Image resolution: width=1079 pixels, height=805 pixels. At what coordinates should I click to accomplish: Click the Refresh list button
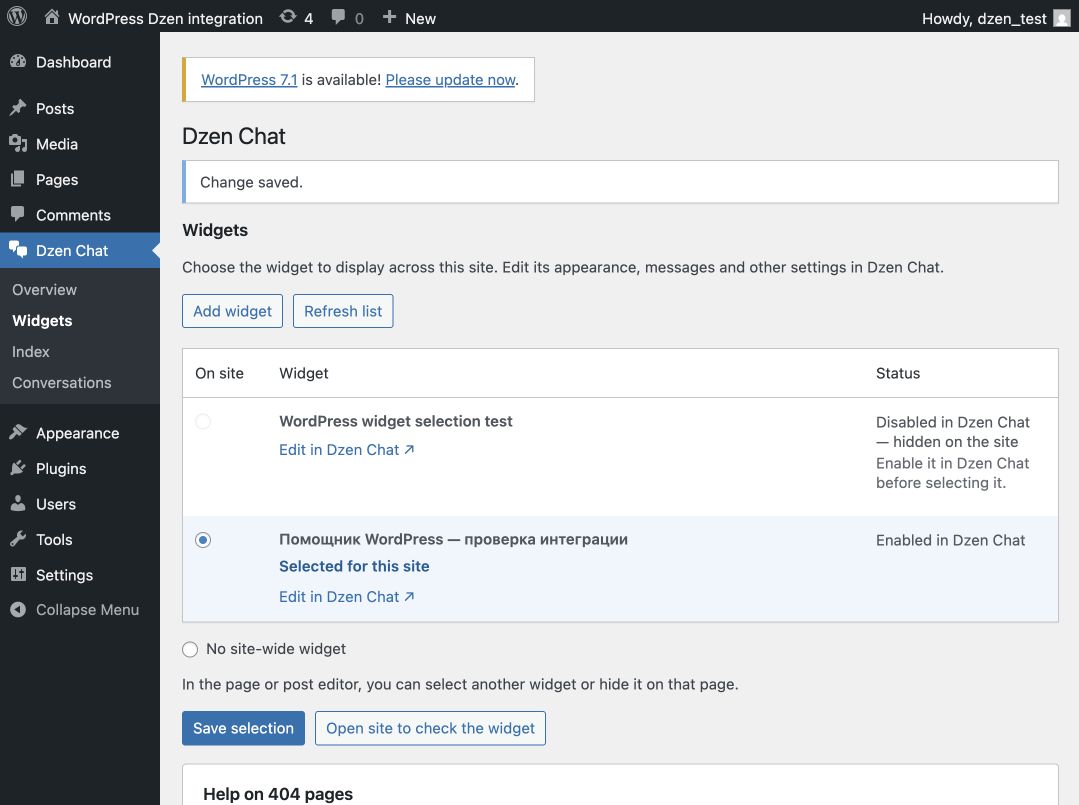point(343,311)
